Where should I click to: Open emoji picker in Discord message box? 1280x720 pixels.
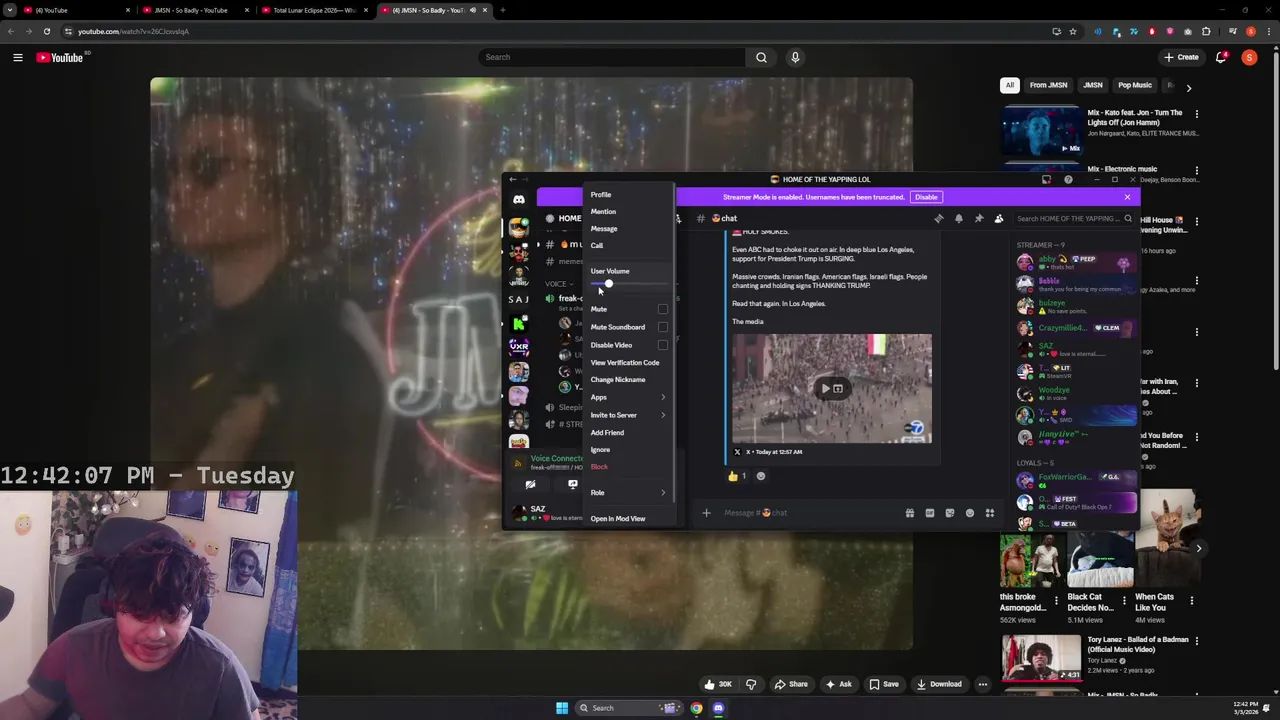[969, 513]
